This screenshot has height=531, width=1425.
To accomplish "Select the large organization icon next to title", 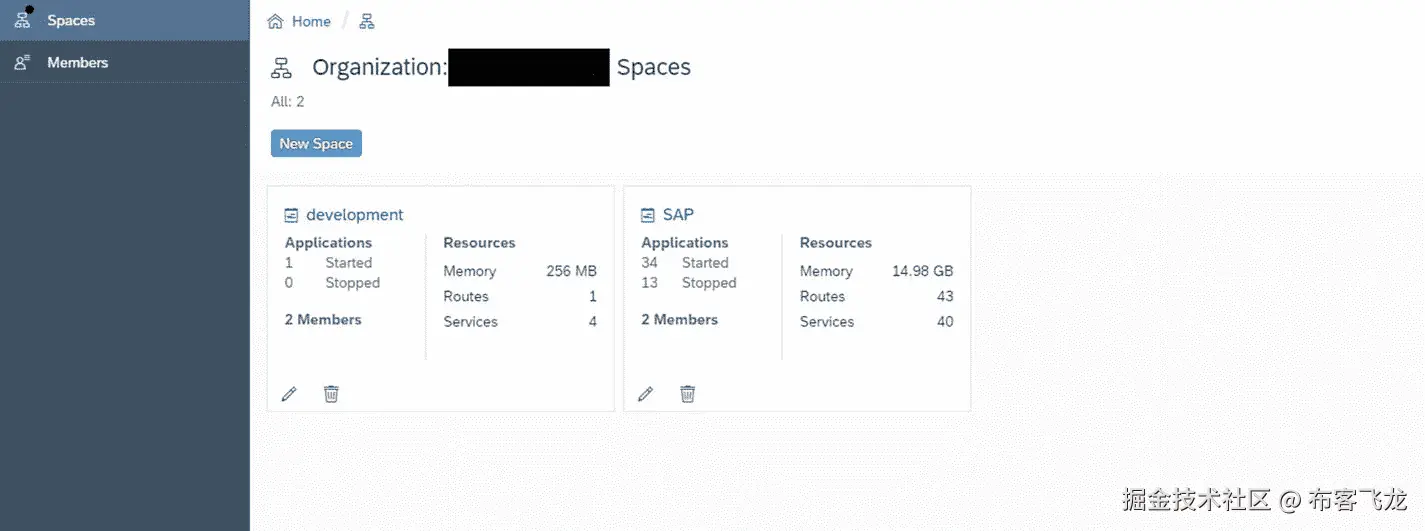I will coord(282,68).
